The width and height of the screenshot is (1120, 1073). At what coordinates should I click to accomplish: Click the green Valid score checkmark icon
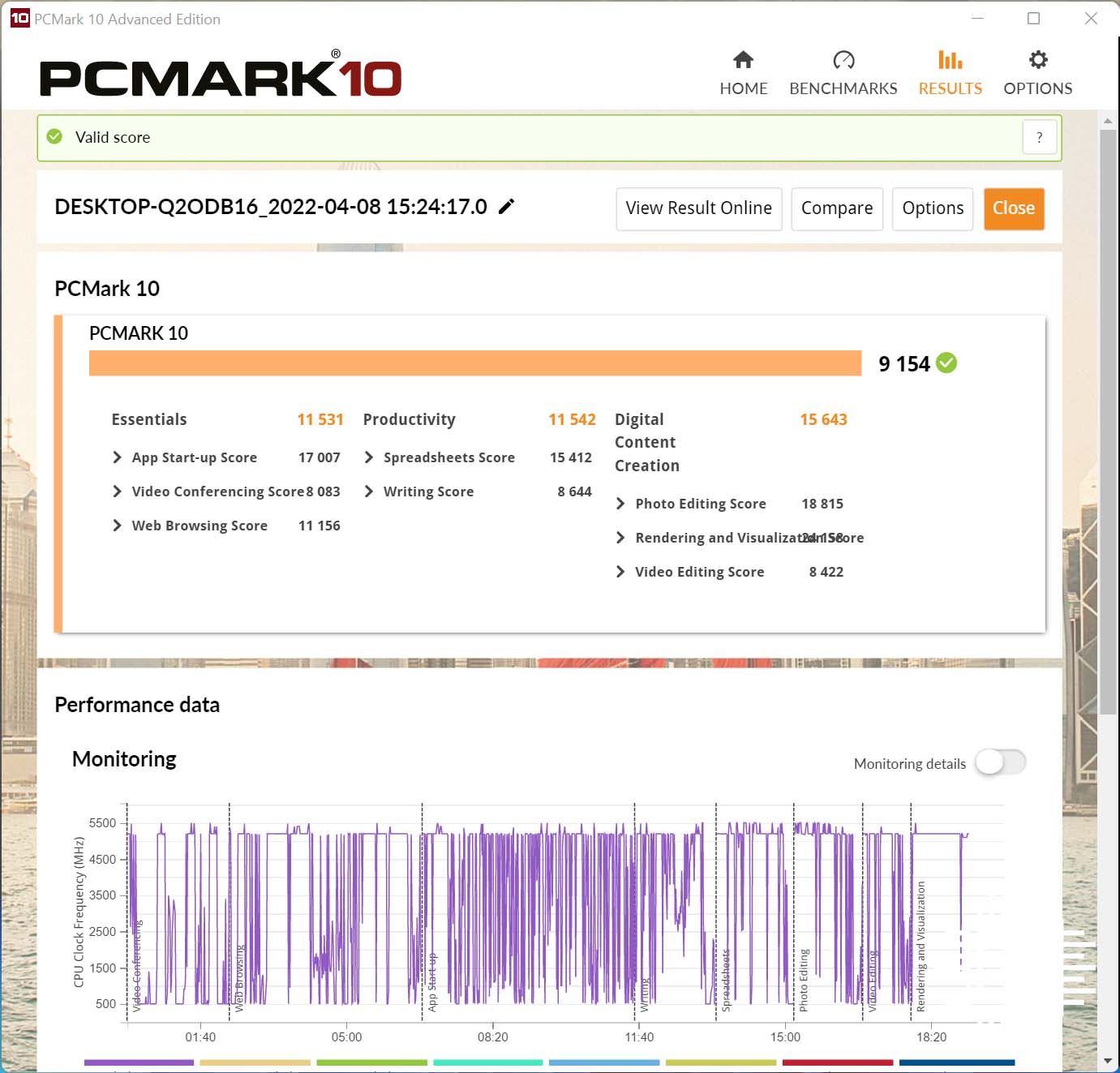point(54,136)
